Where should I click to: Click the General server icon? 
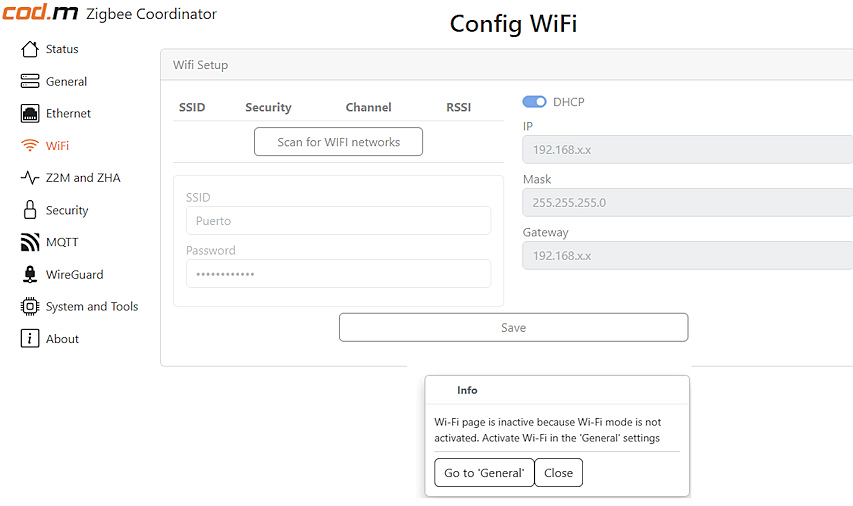(30, 81)
